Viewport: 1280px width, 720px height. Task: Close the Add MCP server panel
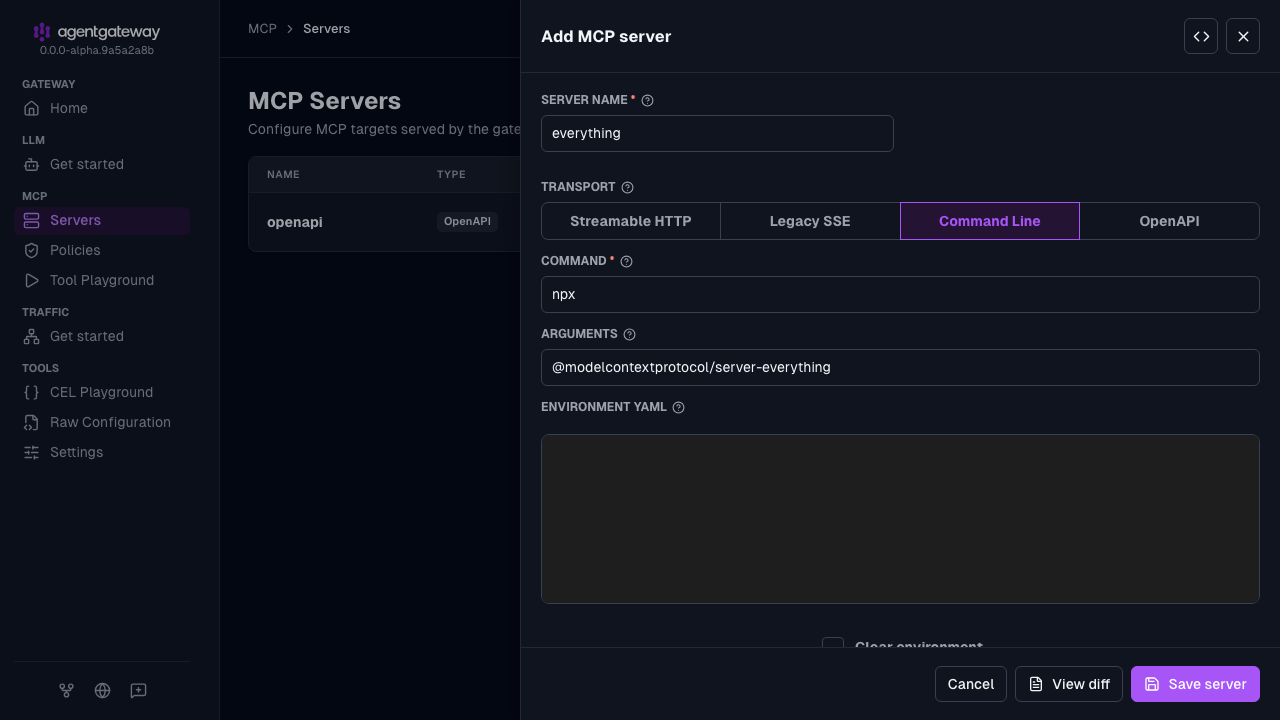point(1243,36)
